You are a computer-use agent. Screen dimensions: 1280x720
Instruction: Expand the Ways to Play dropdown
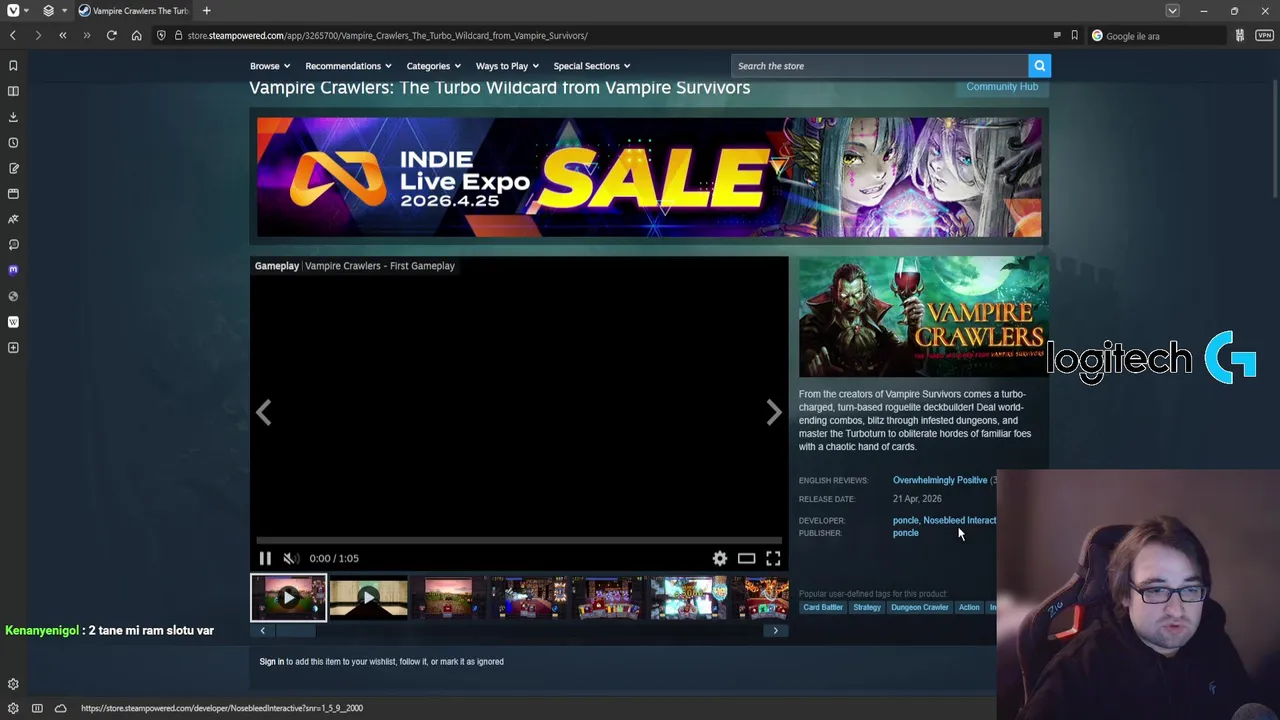click(x=507, y=66)
